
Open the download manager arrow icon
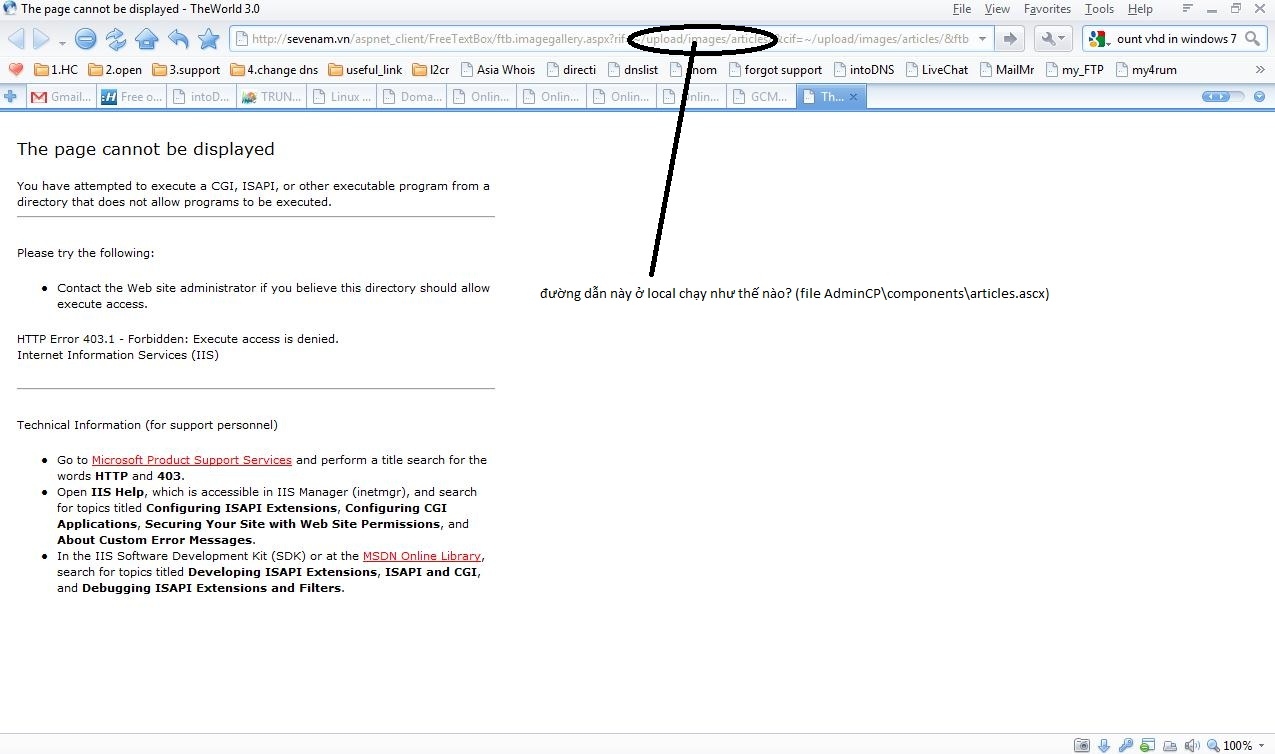point(1104,745)
